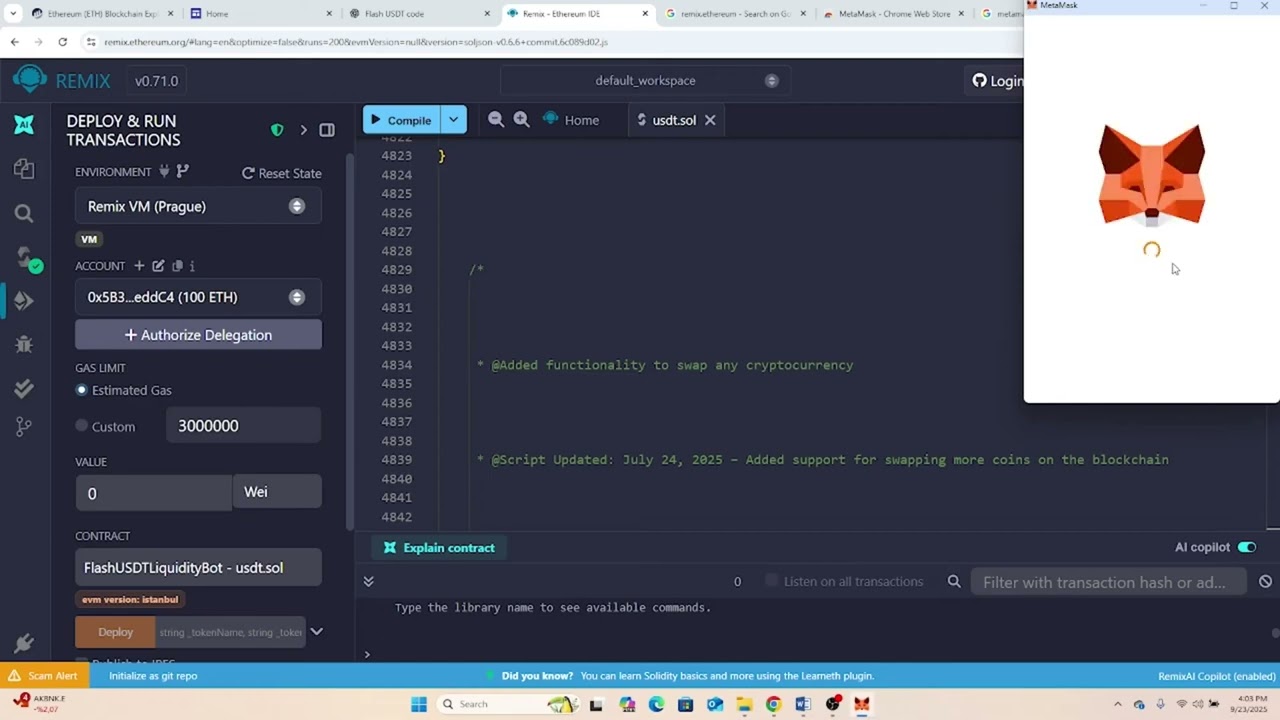This screenshot has width=1280, height=720.
Task: Close the usdt.sol editor tab
Action: pos(710,120)
